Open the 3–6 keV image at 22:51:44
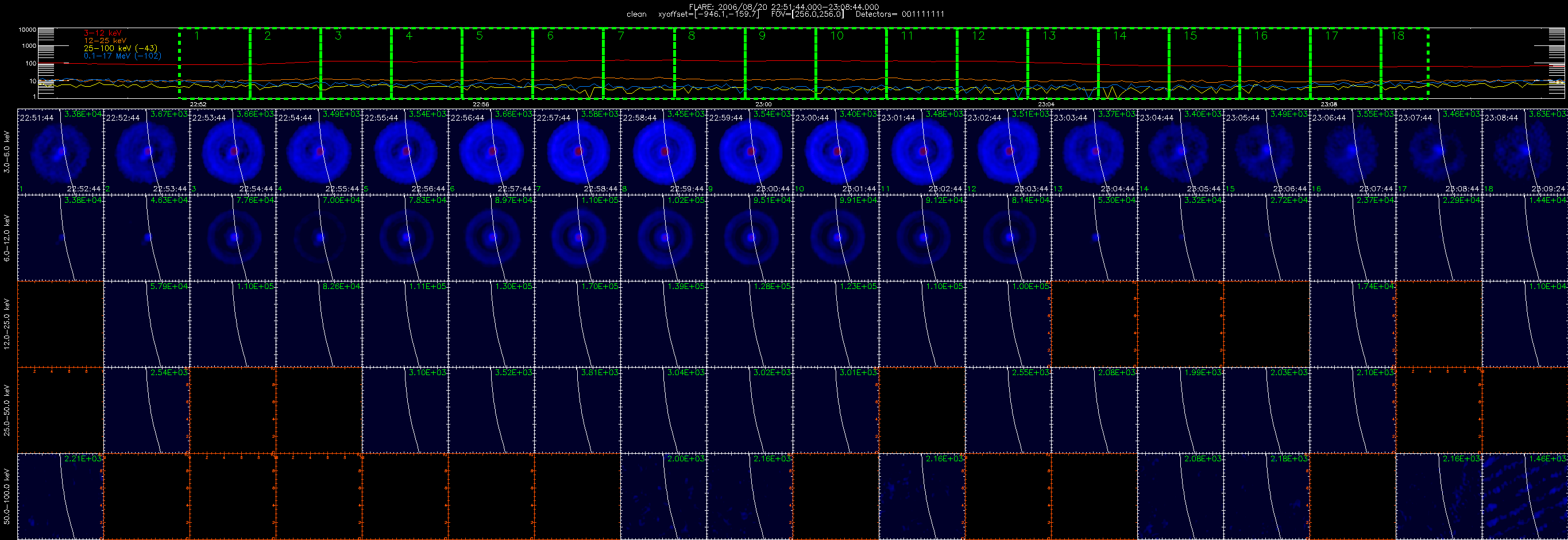The image size is (1568, 540). [x=60, y=152]
